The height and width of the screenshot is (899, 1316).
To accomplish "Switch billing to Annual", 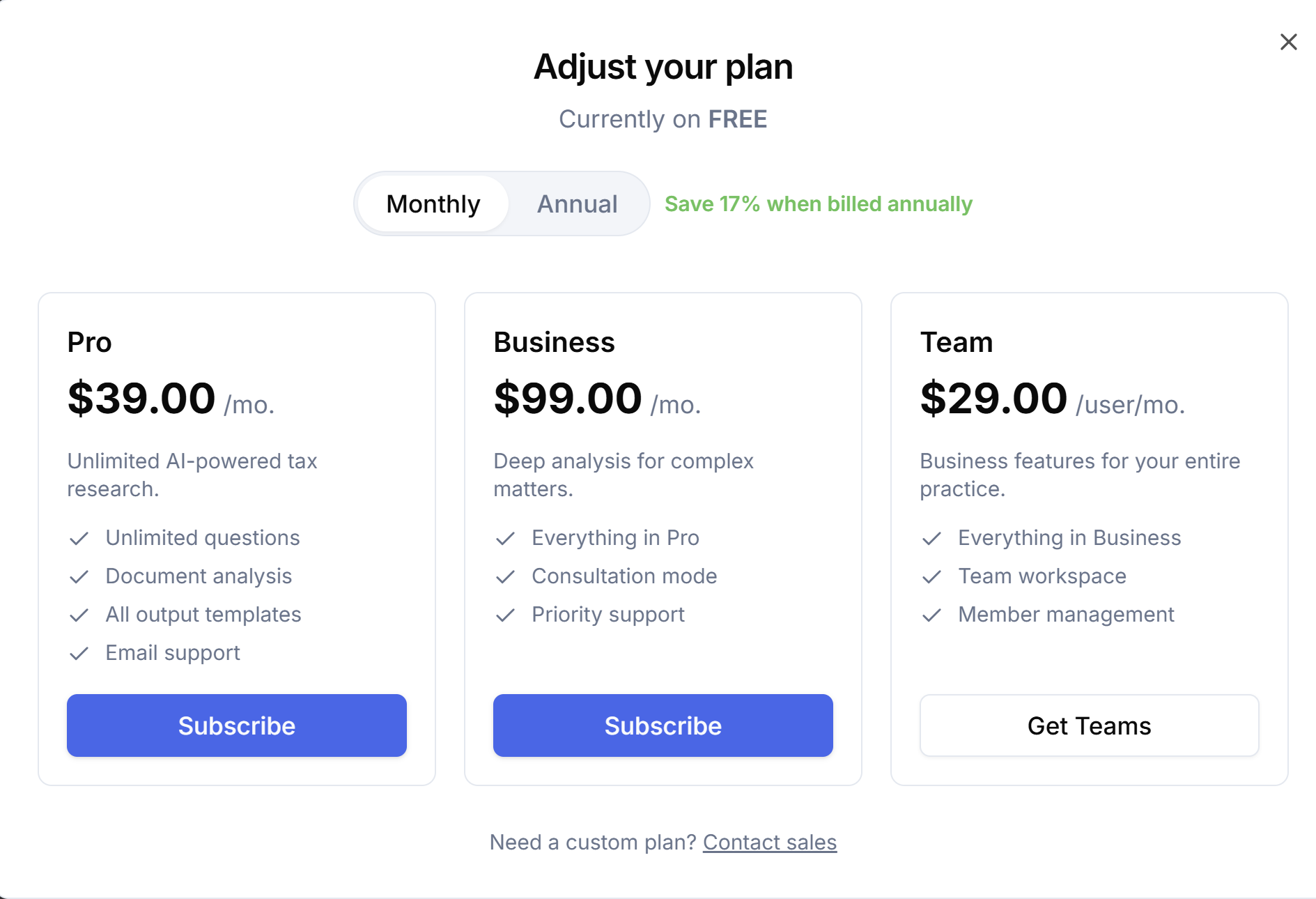I will [576, 203].
